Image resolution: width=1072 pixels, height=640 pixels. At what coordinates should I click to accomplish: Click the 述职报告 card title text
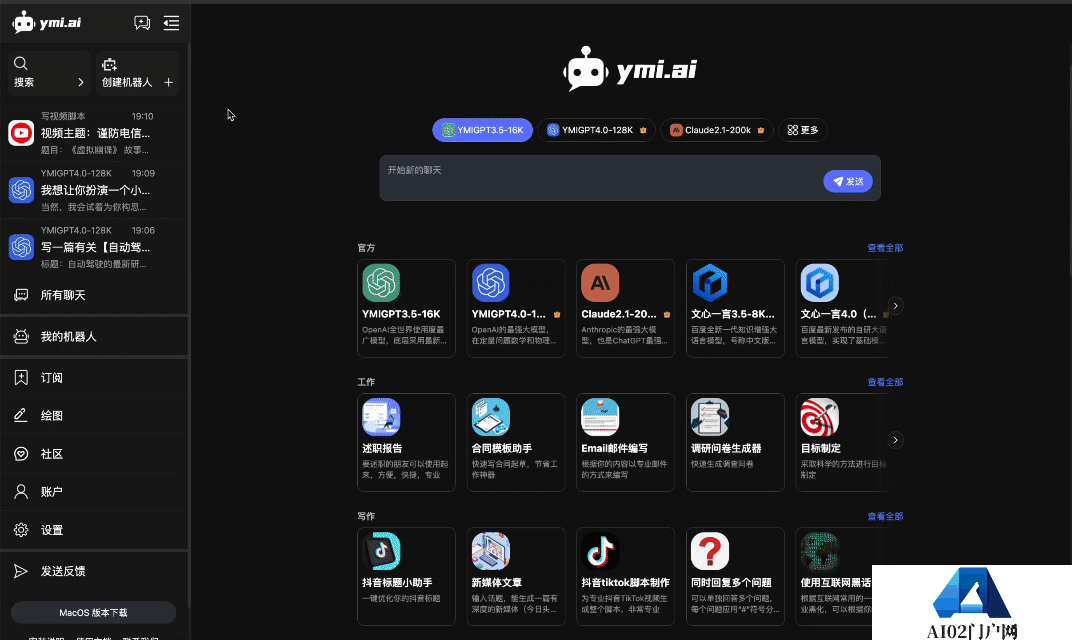382,449
